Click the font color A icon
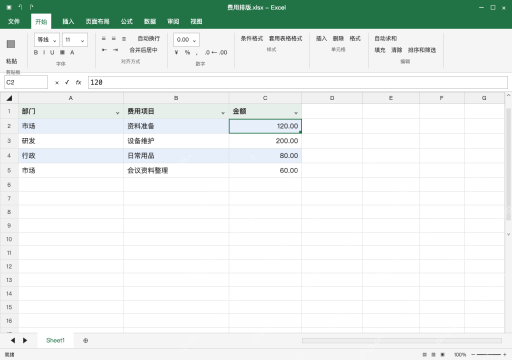The height and width of the screenshot is (360, 512). tap(72, 52)
